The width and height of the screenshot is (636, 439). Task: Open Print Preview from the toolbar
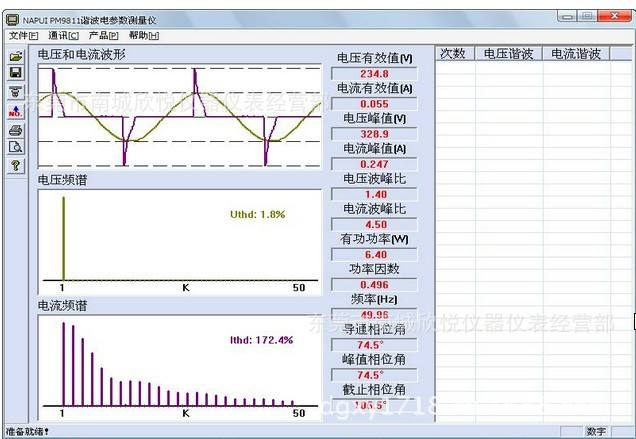[x=15, y=147]
